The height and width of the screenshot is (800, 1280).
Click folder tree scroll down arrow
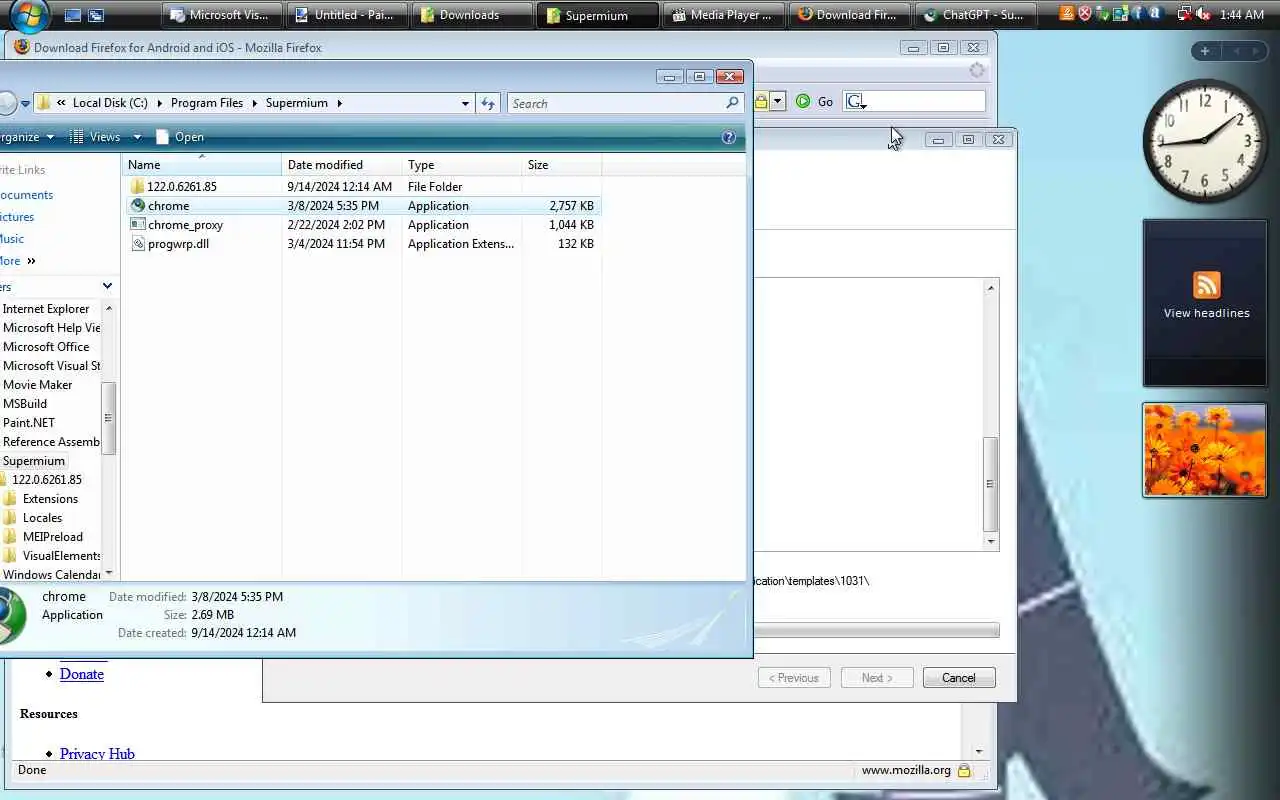pyautogui.click(x=109, y=573)
